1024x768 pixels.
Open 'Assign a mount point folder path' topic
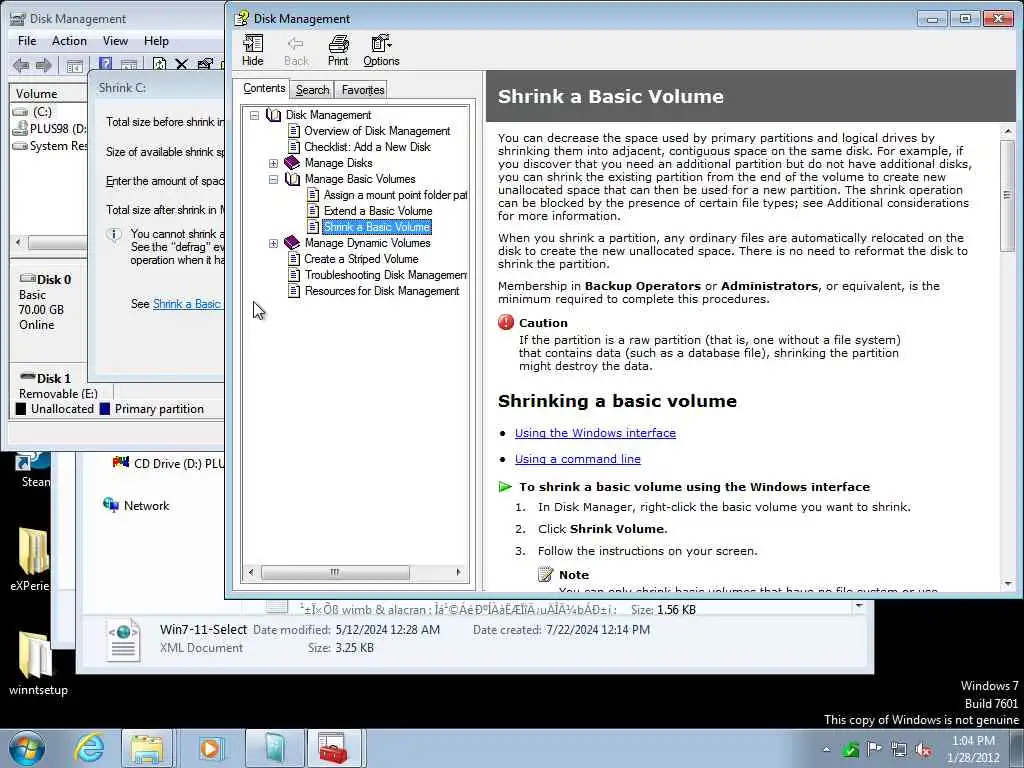coord(395,195)
